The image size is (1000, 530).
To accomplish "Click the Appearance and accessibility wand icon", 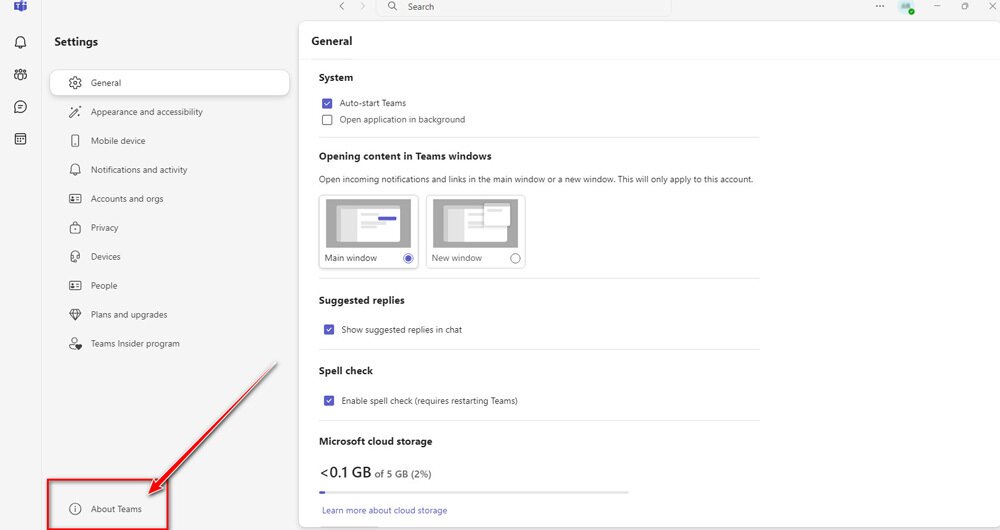I will pyautogui.click(x=75, y=112).
